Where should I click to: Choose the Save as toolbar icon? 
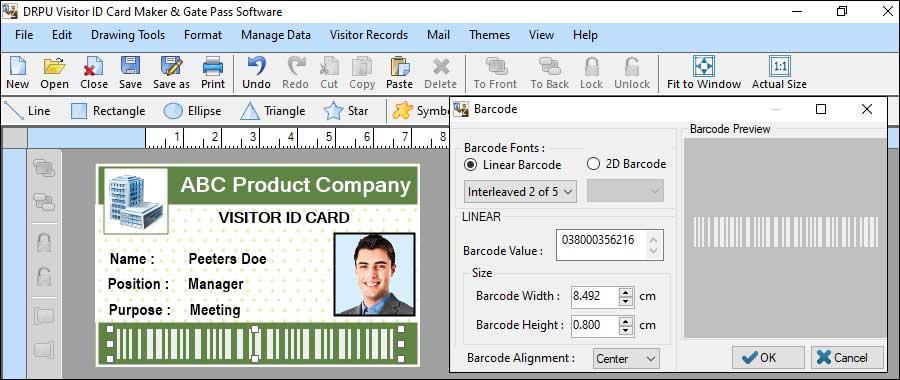[171, 72]
